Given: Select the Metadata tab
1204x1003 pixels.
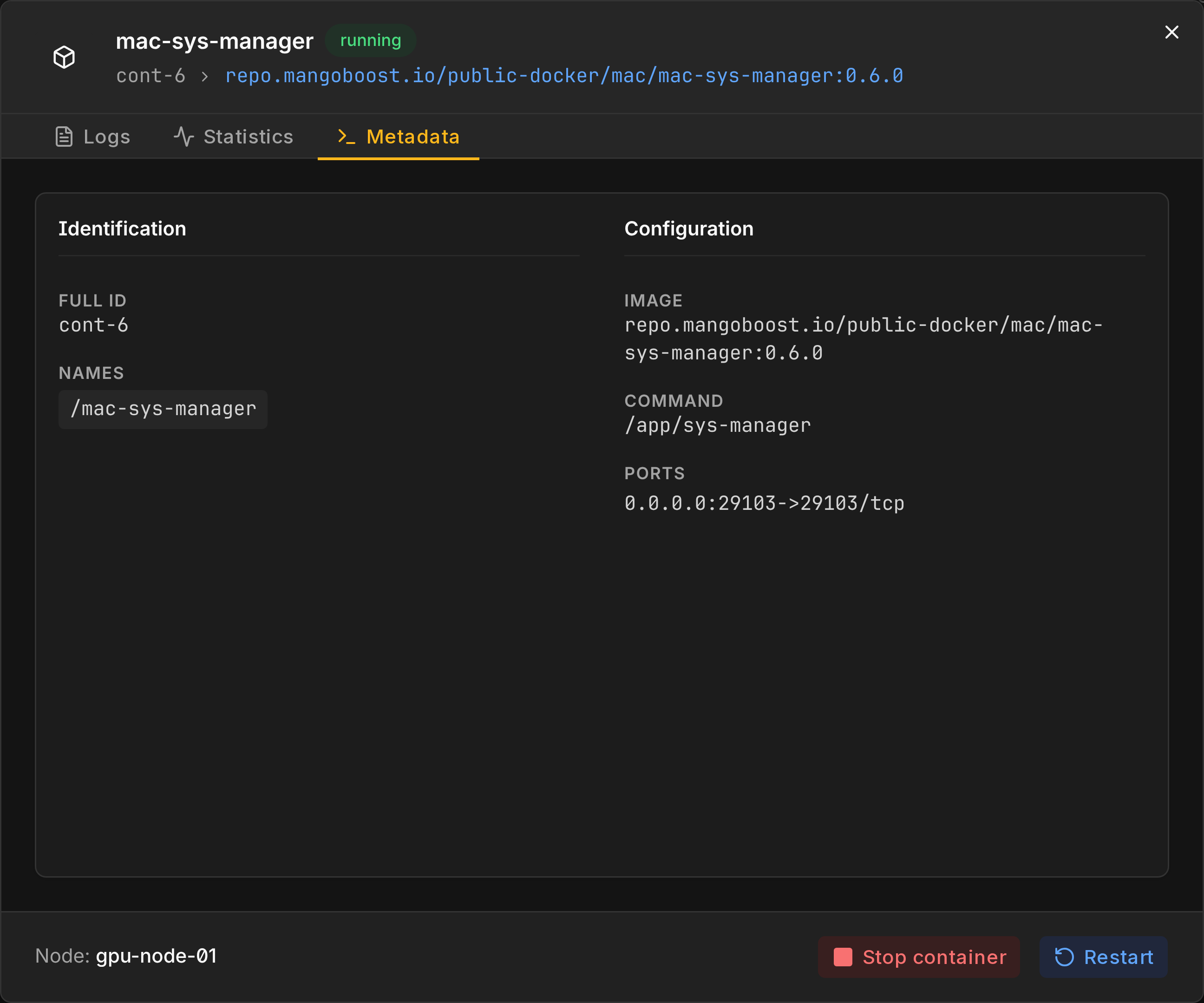Looking at the screenshot, I should [399, 137].
